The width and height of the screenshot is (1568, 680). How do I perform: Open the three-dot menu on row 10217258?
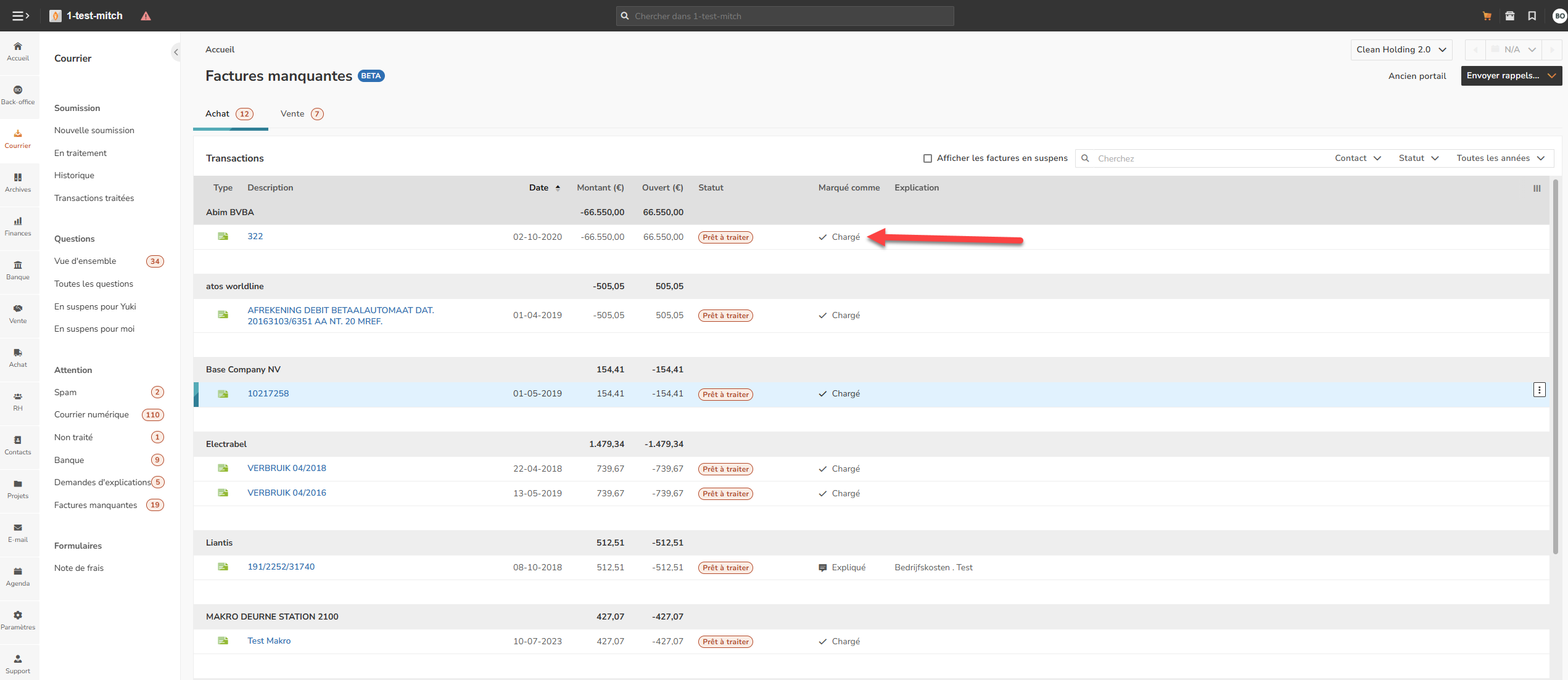tap(1539, 390)
